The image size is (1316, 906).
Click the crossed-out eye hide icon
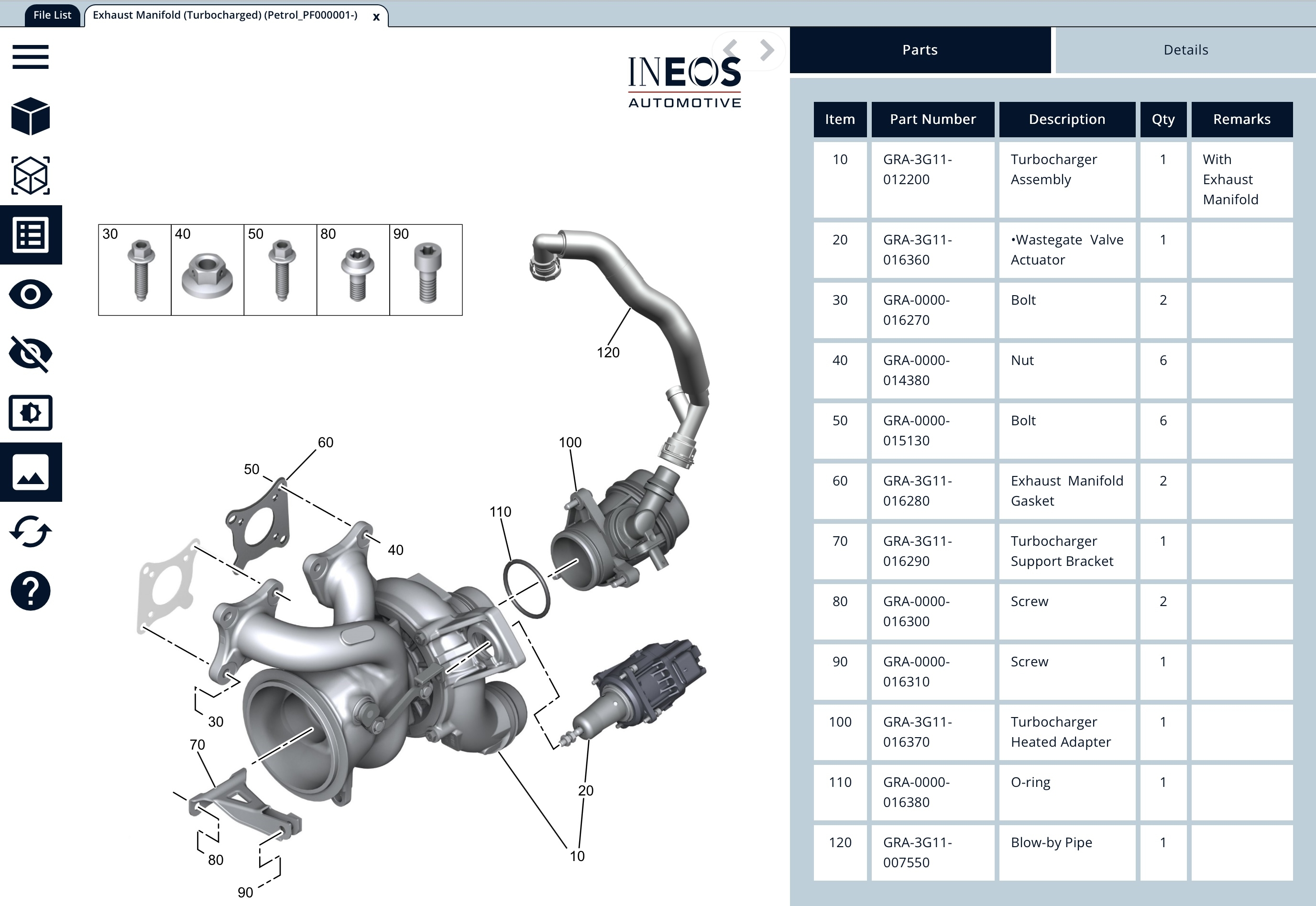pos(31,354)
